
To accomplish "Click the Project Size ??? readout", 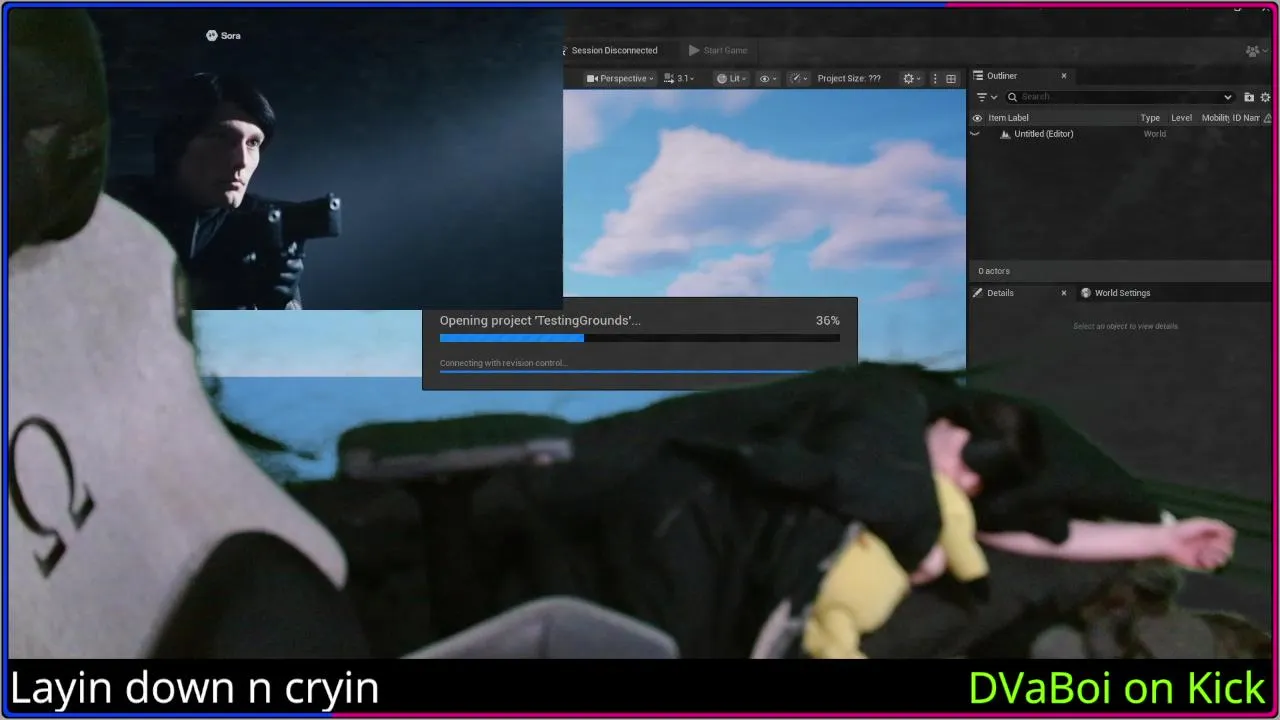I will pyautogui.click(x=849, y=78).
